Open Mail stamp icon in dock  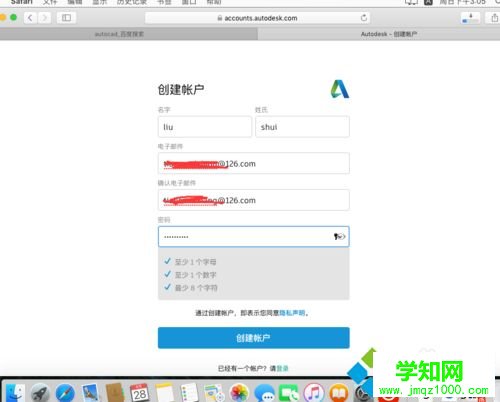pos(90,393)
